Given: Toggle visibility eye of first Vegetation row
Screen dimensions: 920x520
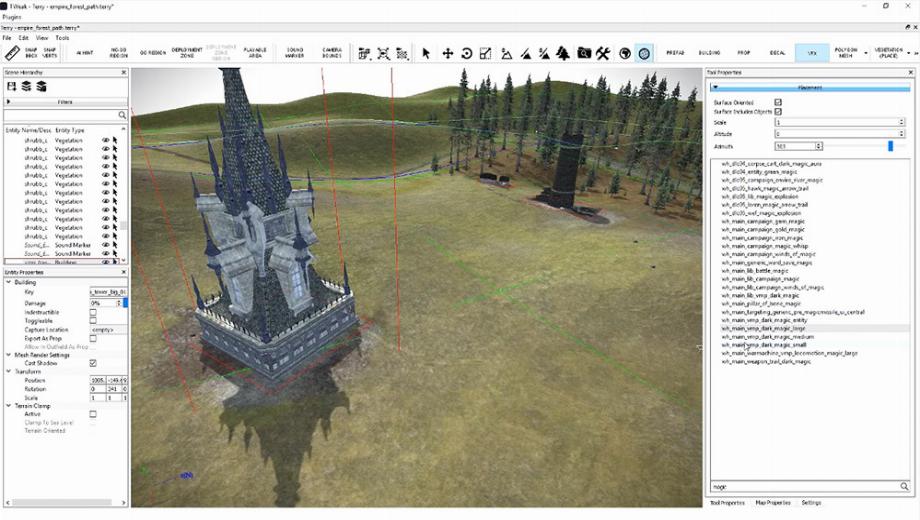Looking at the screenshot, I should point(106,140).
